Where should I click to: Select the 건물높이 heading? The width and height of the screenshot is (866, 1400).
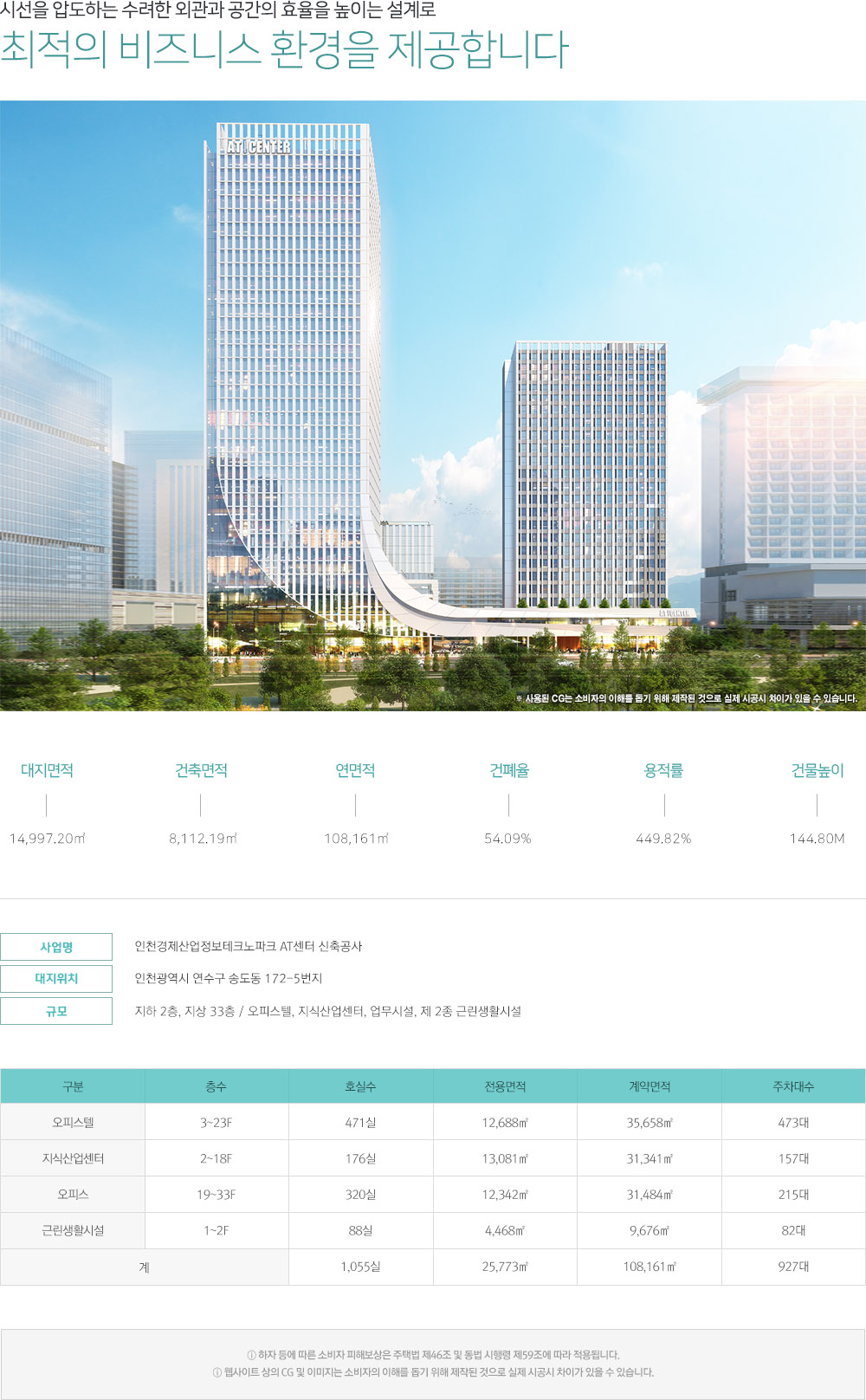(x=817, y=770)
